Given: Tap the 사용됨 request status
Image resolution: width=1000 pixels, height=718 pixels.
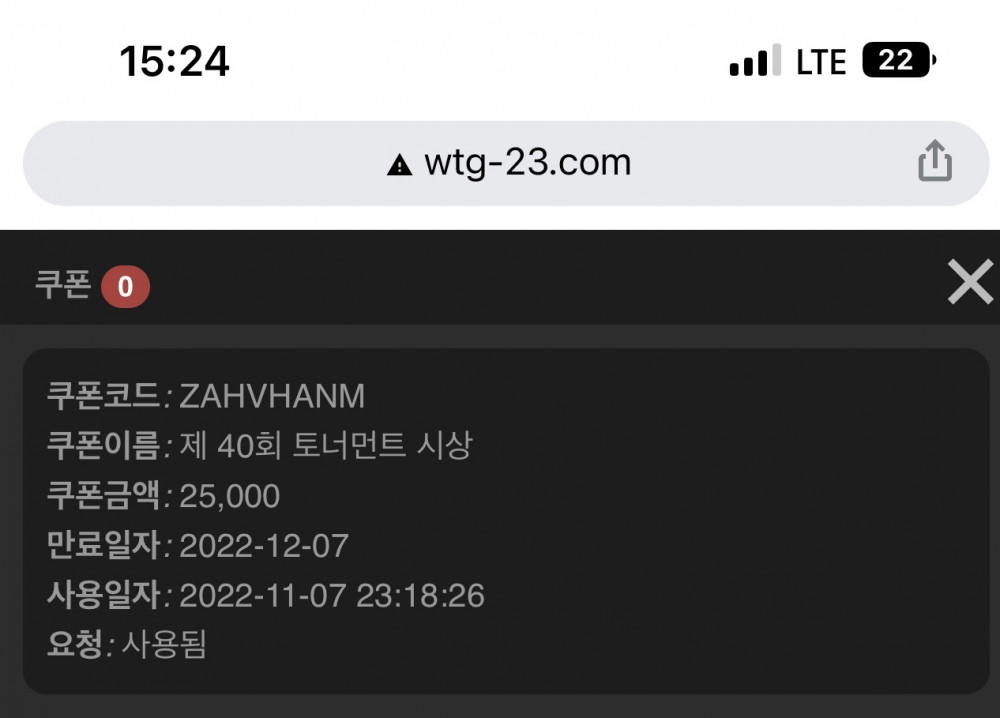Looking at the screenshot, I should click(164, 645).
